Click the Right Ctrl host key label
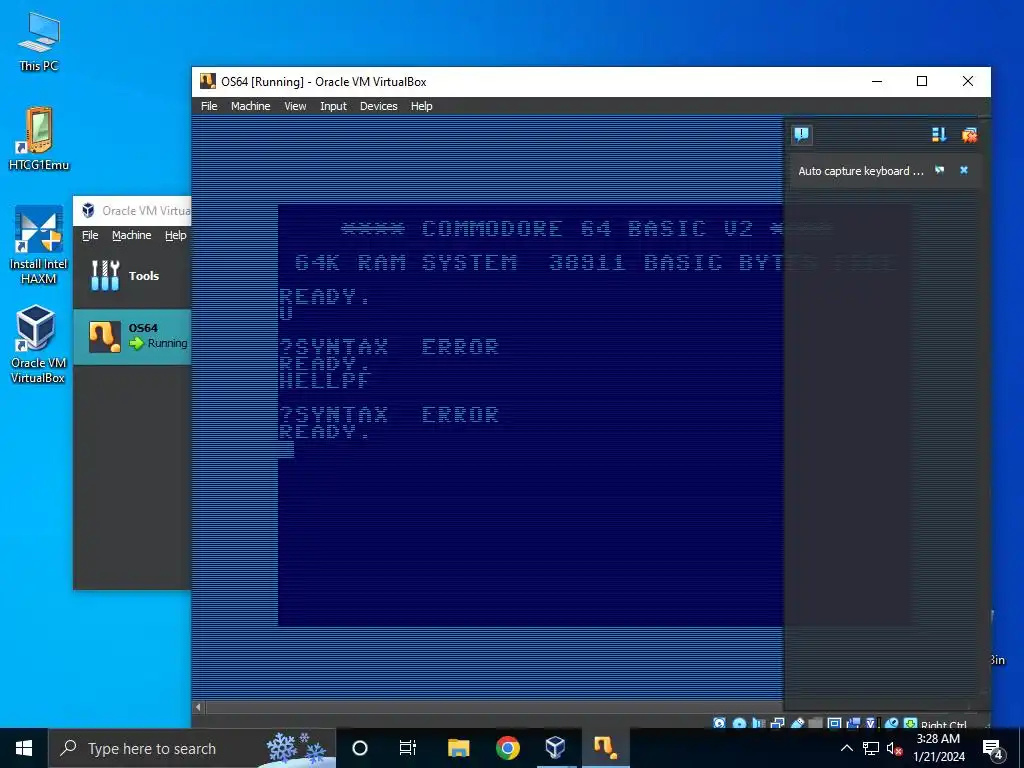The image size is (1024, 768). coord(944,724)
